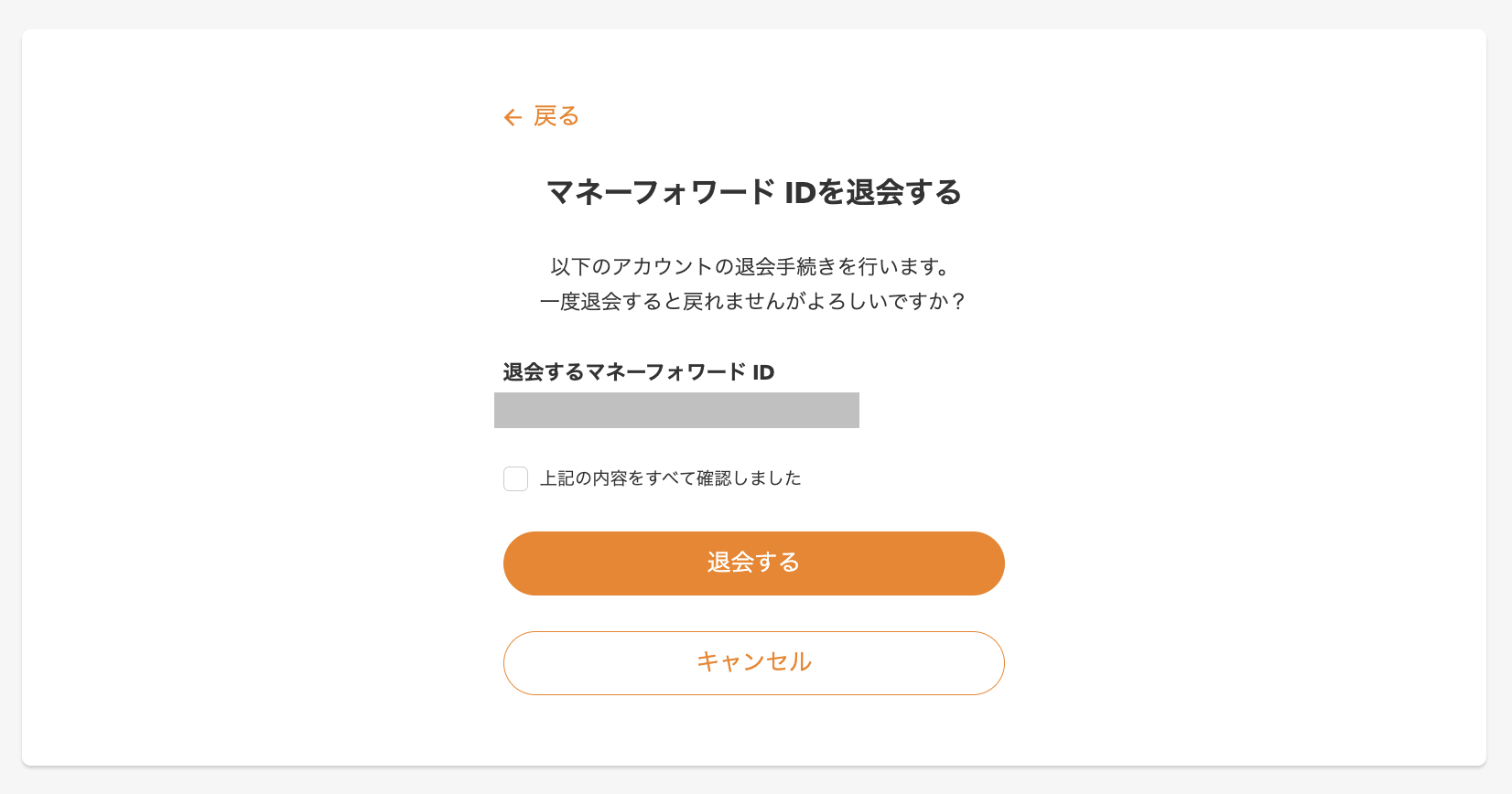Click the question mark ending the warning
1512x794 pixels.
(x=958, y=302)
